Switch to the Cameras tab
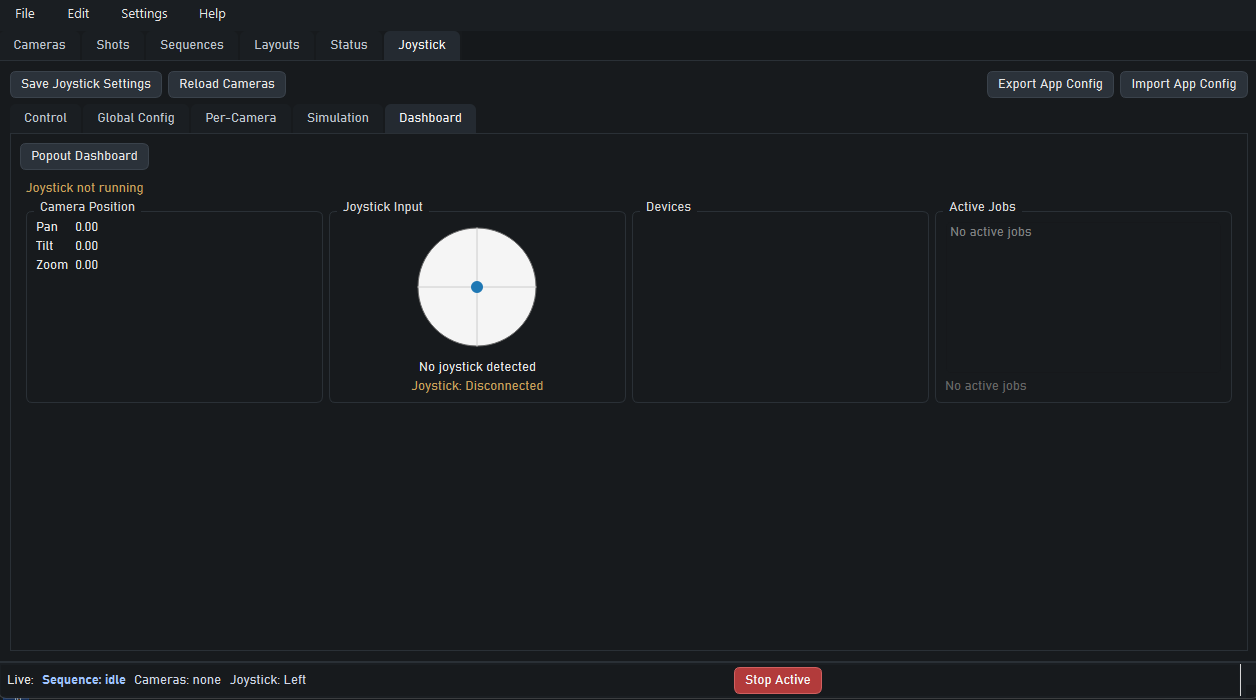The height and width of the screenshot is (700, 1256). tap(39, 45)
